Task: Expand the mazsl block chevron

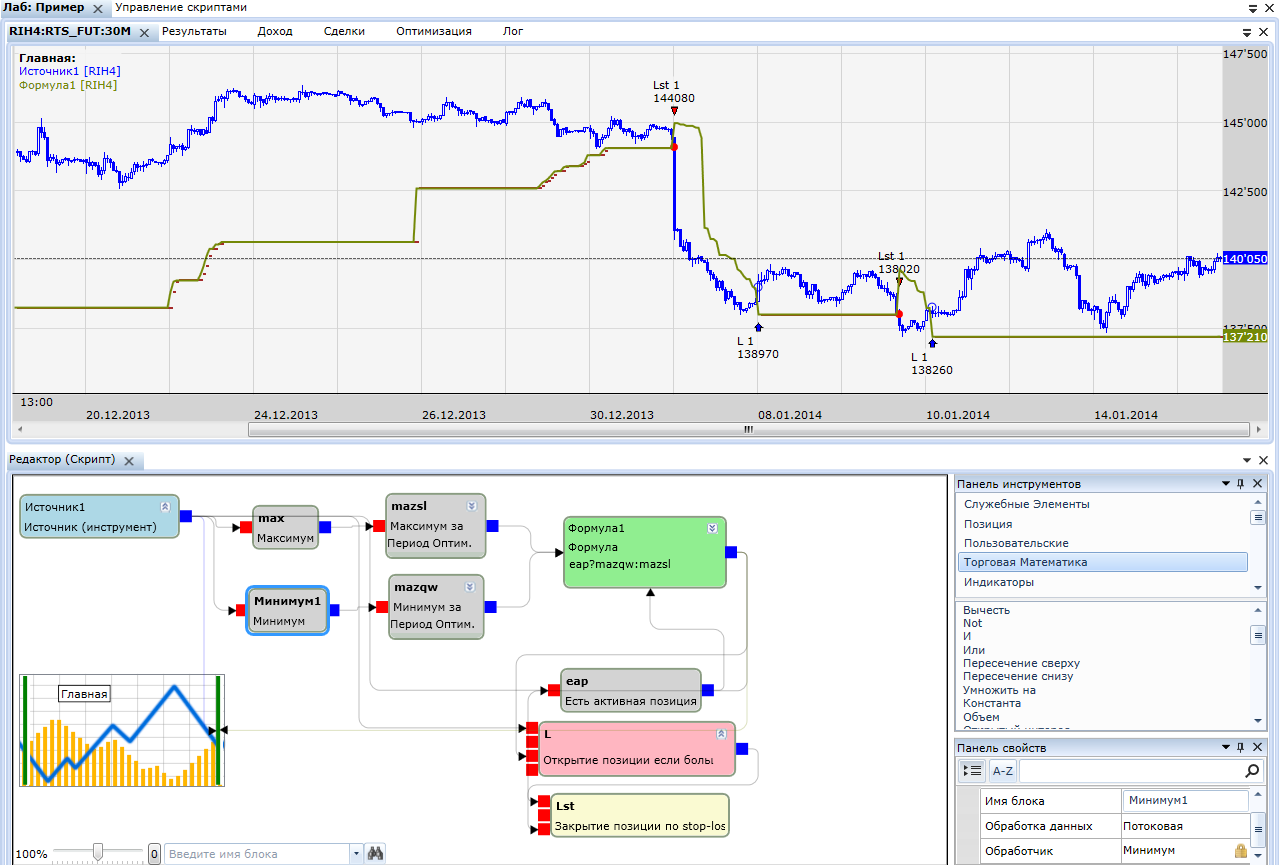Action: (471, 506)
